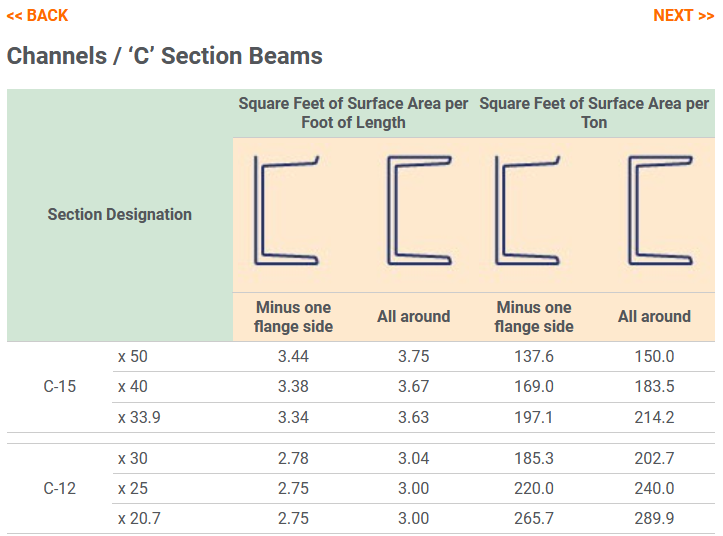This screenshot has height=536, width=723.
Task: Select the C-15 section label
Action: coord(60,387)
